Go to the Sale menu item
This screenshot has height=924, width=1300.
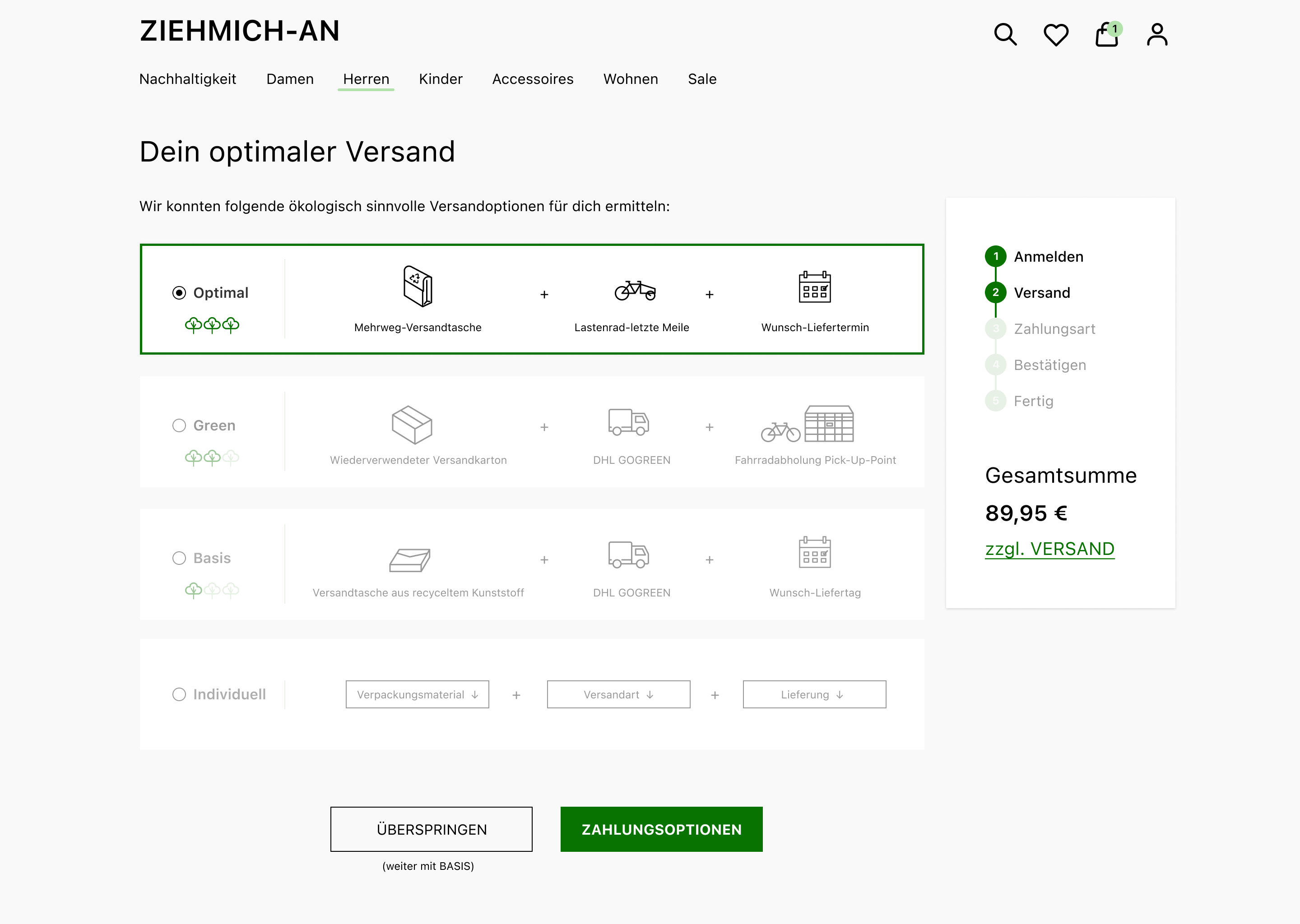[702, 79]
